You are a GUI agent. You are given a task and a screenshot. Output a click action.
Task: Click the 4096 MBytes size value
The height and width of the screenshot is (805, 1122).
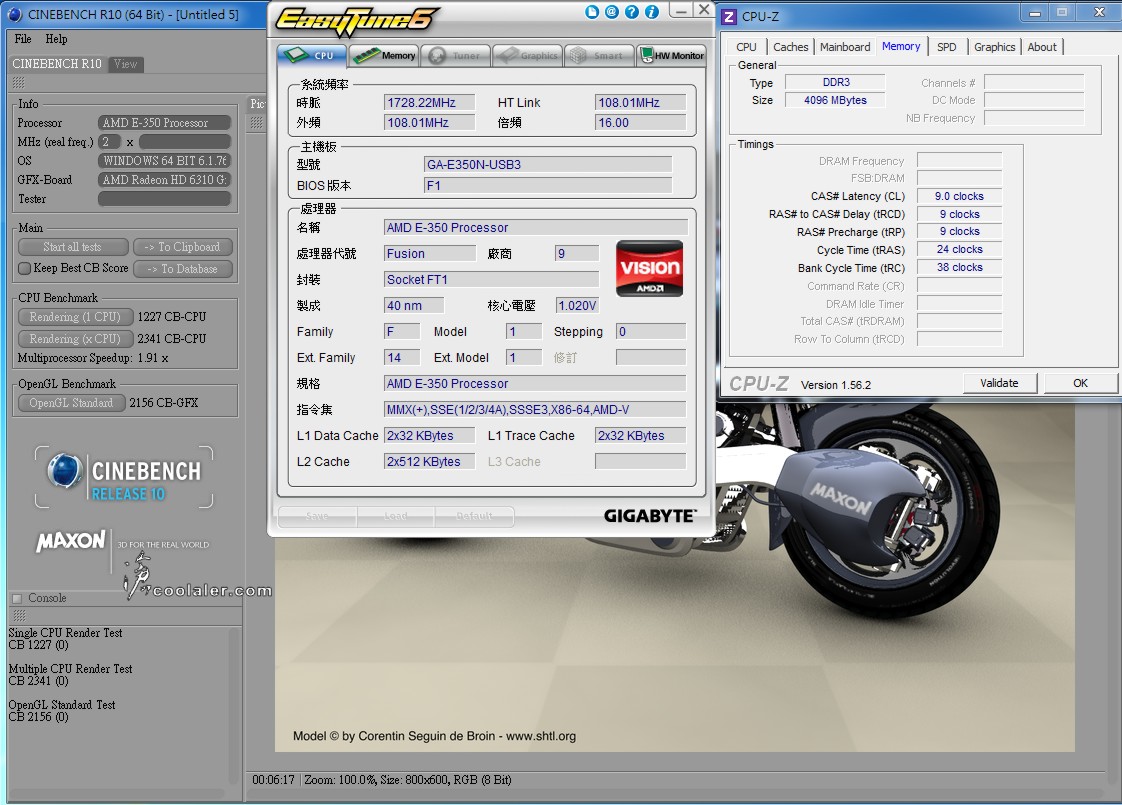tap(835, 100)
